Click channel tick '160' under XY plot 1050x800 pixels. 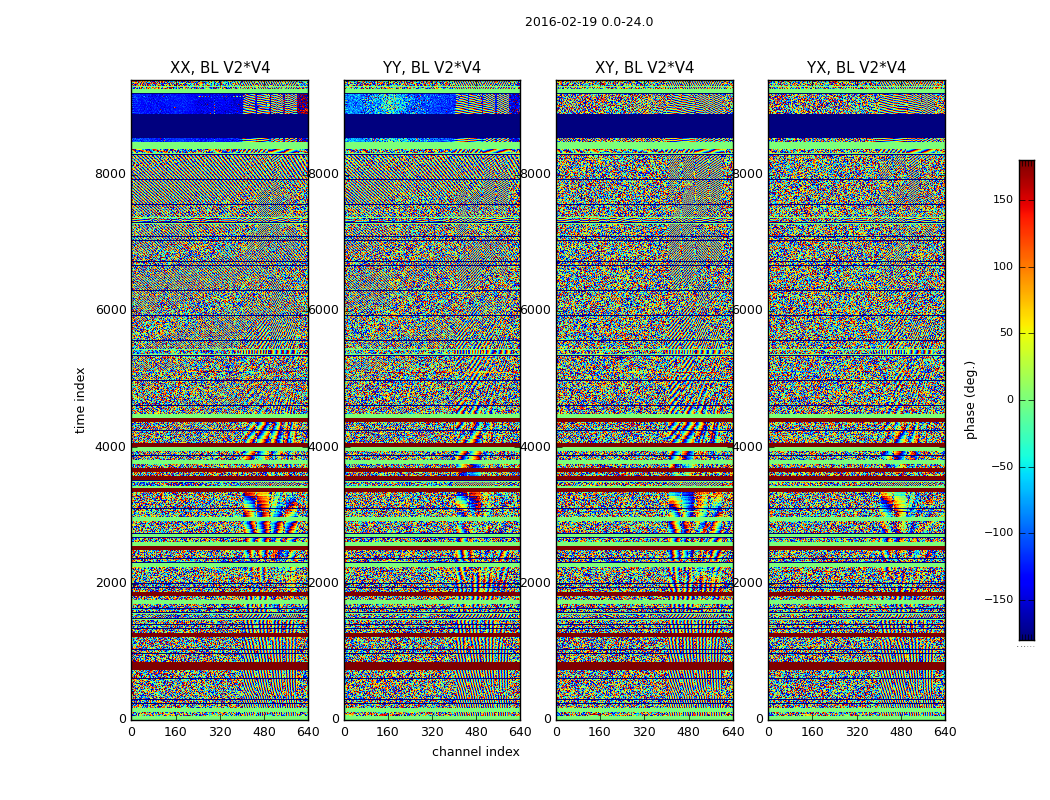pos(600,732)
